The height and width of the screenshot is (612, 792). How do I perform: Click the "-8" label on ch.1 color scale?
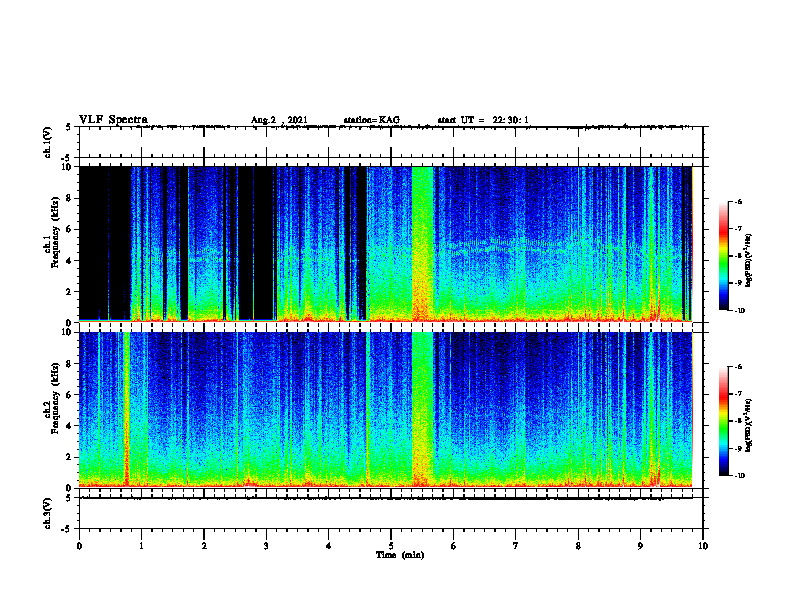(x=738, y=256)
